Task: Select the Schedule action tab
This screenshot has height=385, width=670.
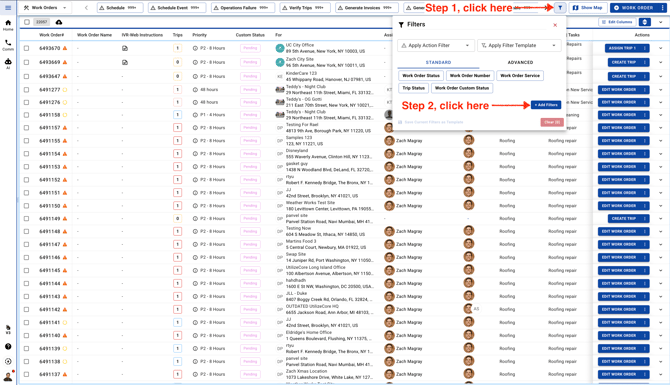Action: [121, 8]
